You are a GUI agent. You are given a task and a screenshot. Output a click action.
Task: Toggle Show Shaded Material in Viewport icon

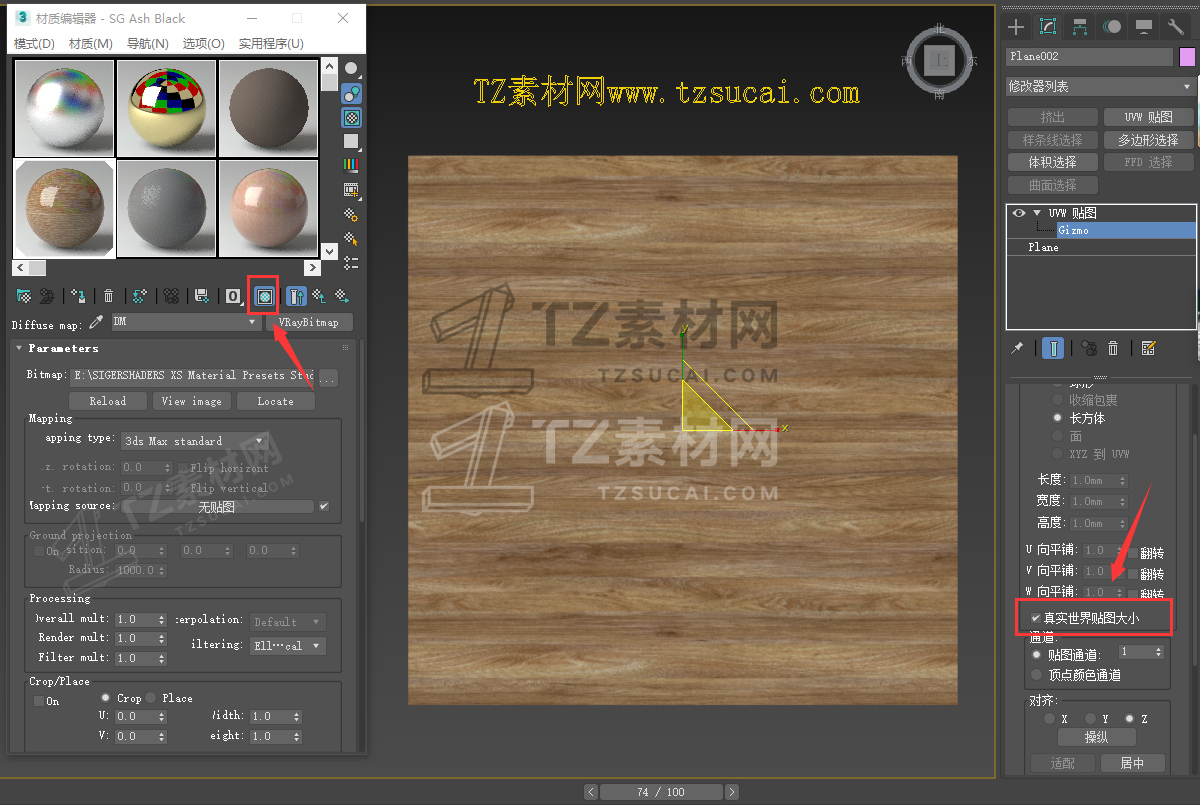264,296
